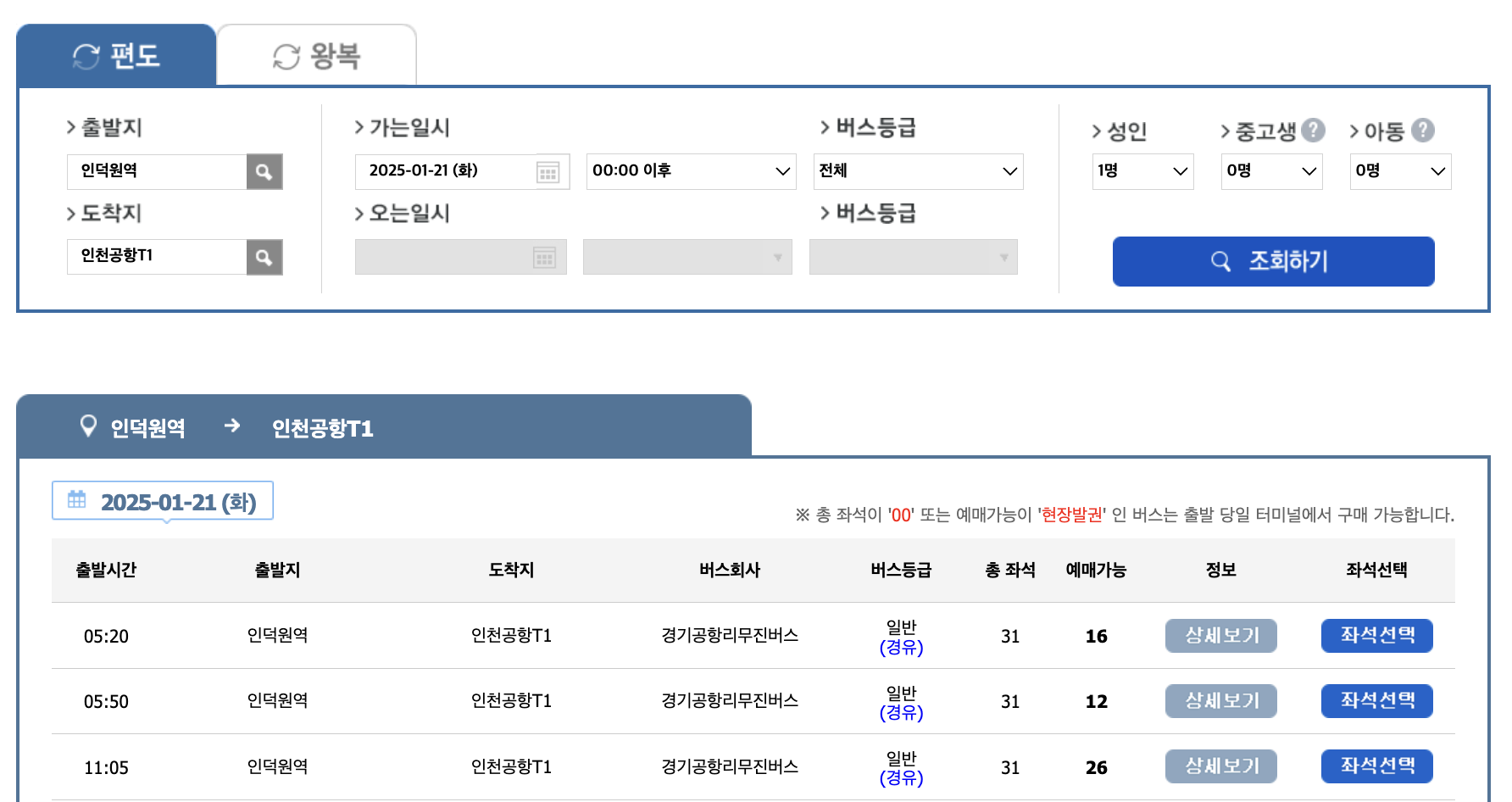The width and height of the screenshot is (1512, 802).
Task: Click the search magnifier beside 도착지 field
Action: pyautogui.click(x=264, y=257)
